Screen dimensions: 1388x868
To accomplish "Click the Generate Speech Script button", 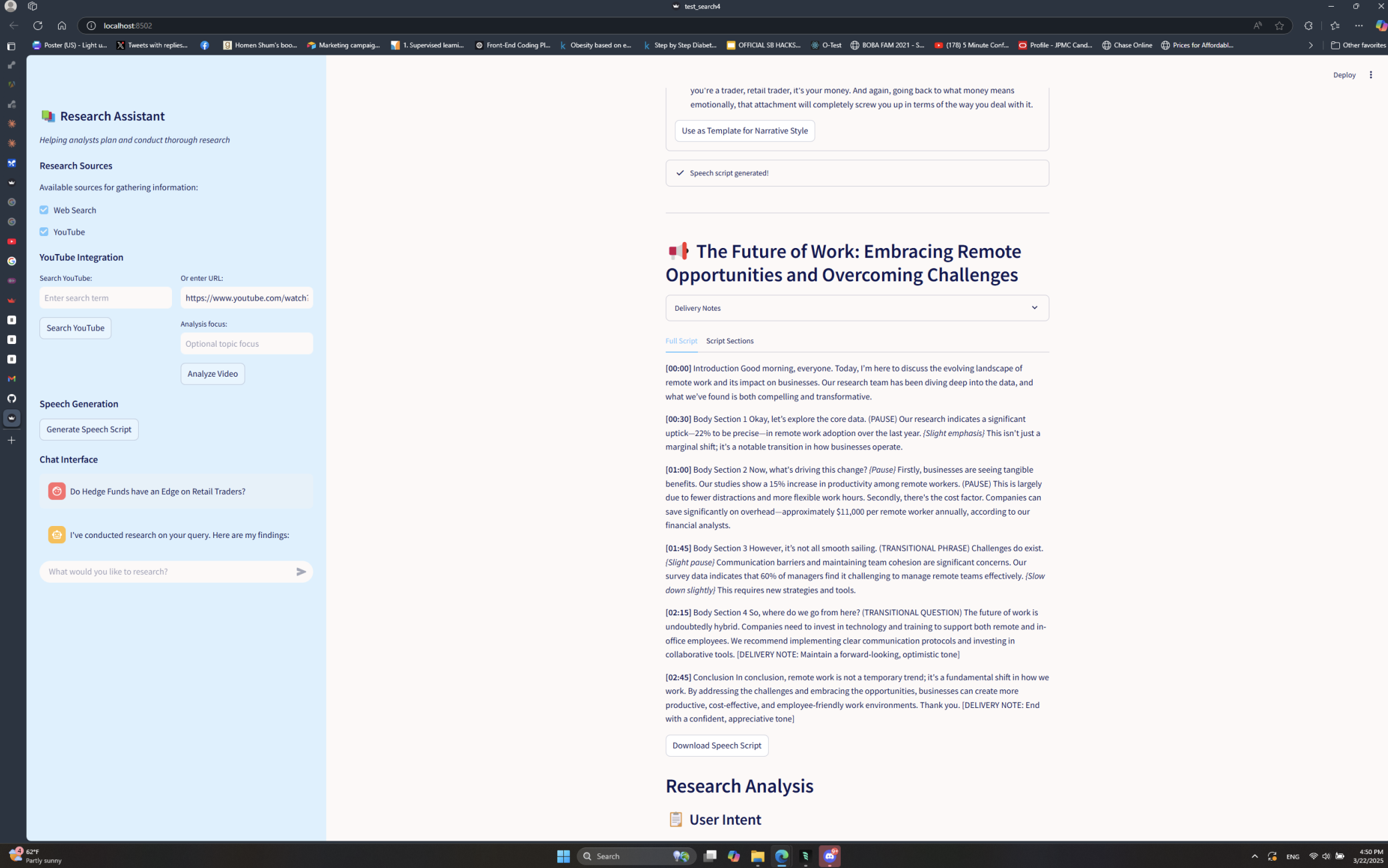I will [89, 429].
